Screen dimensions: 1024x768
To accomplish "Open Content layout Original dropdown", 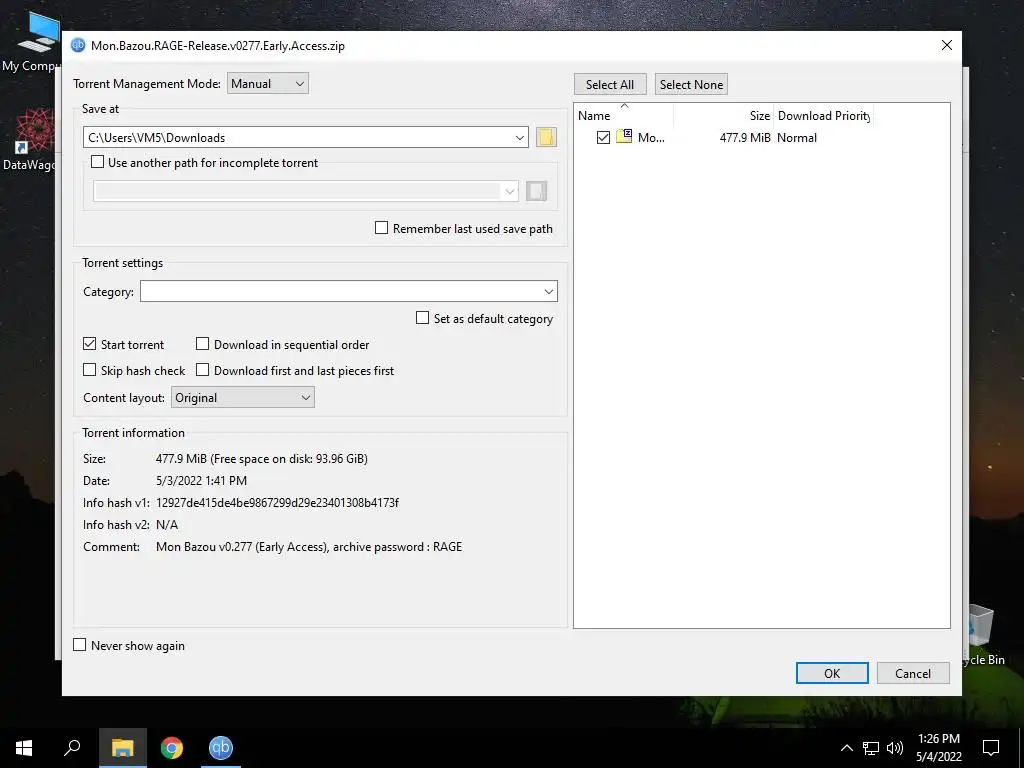I will click(x=243, y=397).
